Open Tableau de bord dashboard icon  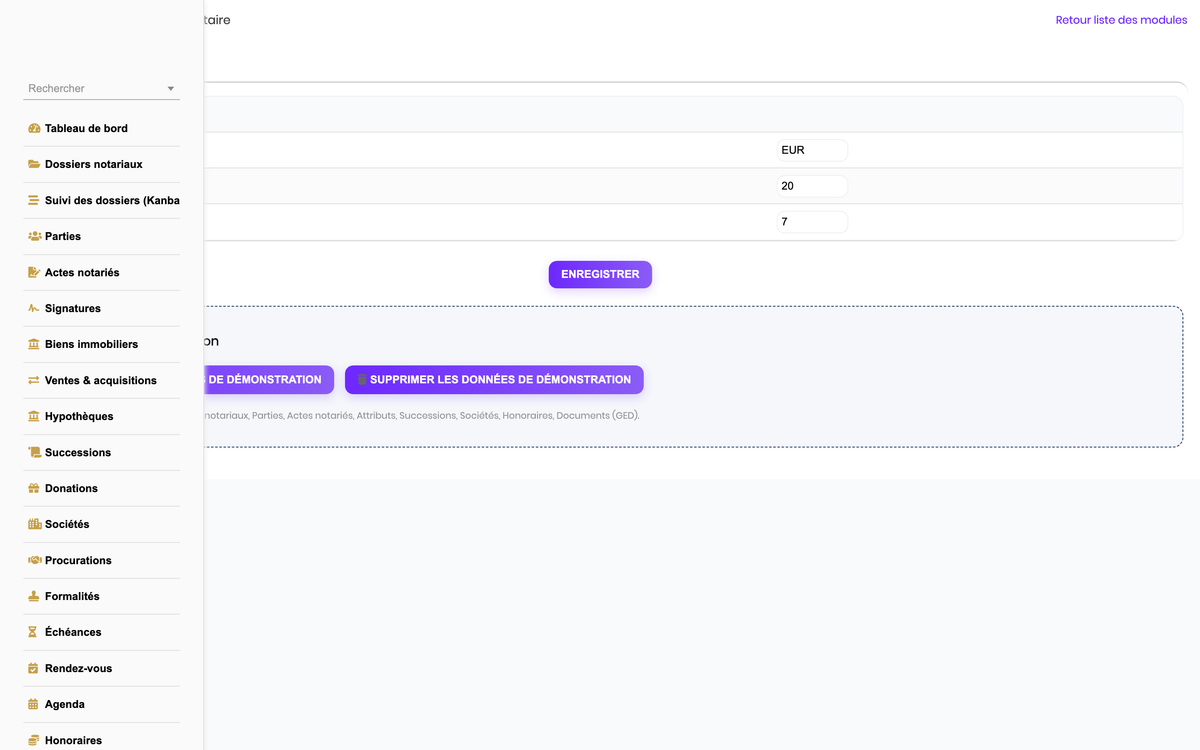(x=34, y=128)
